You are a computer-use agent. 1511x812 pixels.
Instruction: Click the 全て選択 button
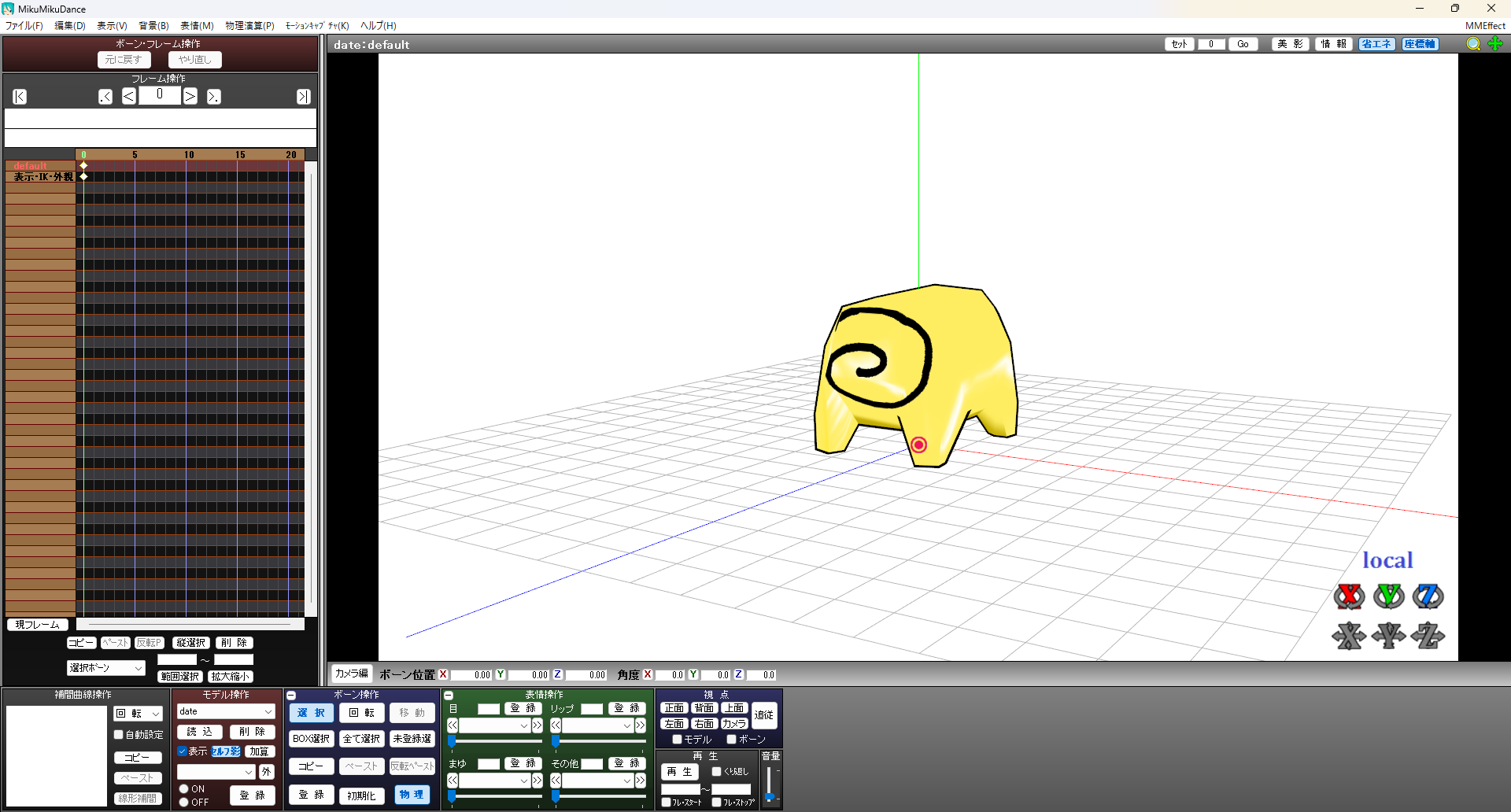click(x=361, y=739)
